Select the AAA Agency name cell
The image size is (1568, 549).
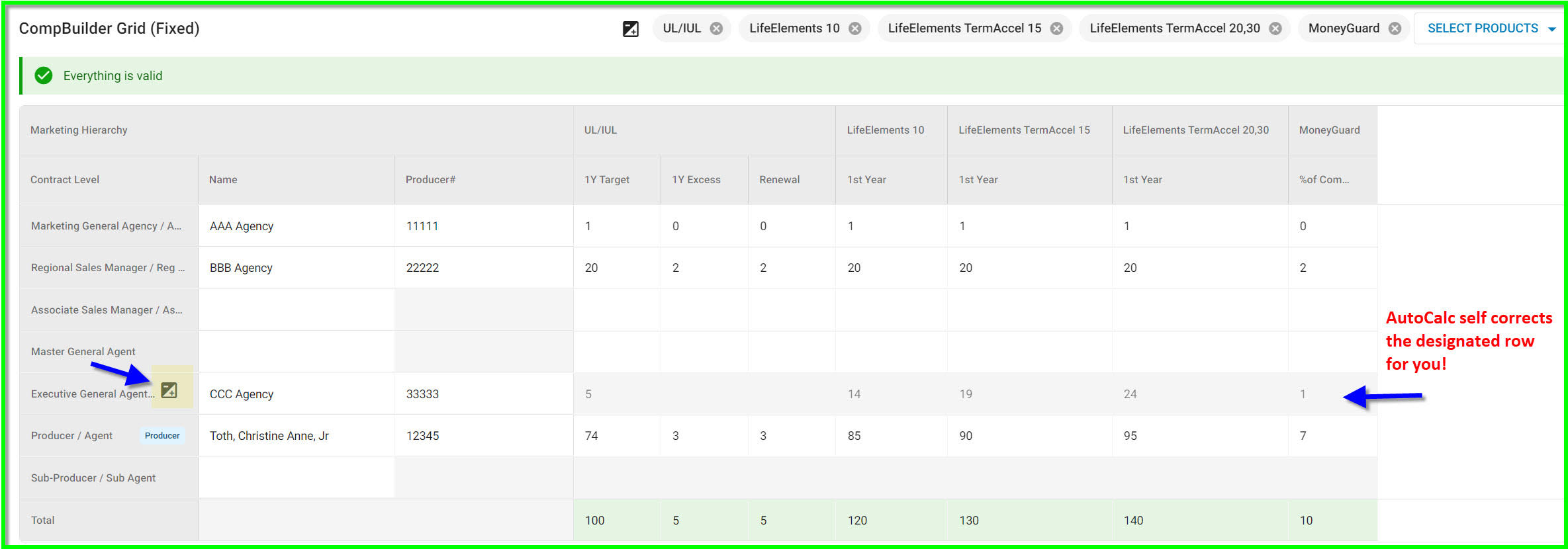[x=297, y=226]
